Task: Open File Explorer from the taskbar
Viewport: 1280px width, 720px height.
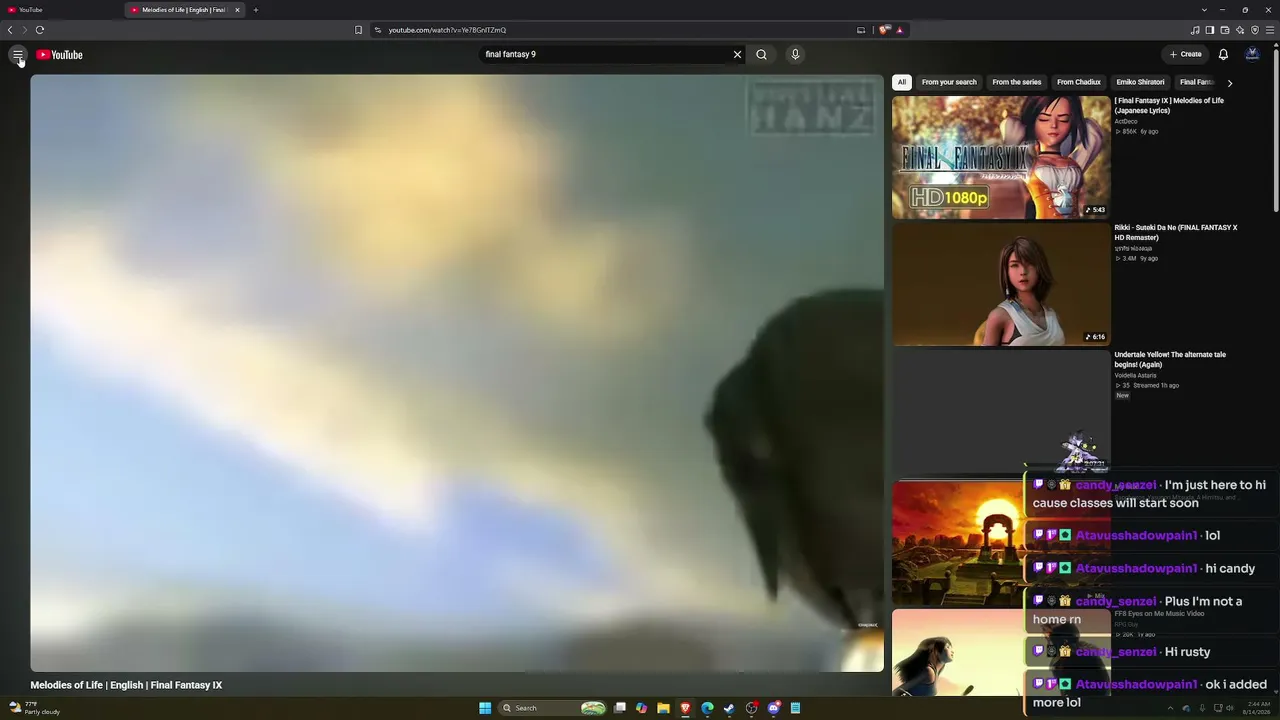Action: click(x=663, y=708)
